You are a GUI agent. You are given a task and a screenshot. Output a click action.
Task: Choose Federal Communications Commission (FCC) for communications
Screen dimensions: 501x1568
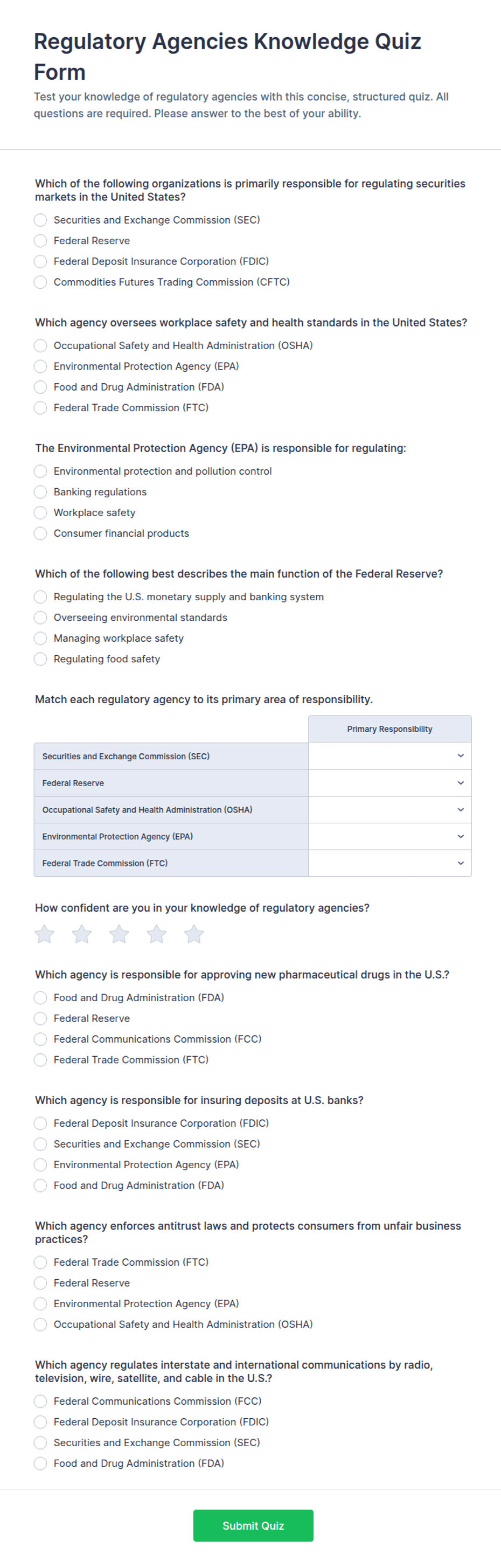pos(40,1400)
